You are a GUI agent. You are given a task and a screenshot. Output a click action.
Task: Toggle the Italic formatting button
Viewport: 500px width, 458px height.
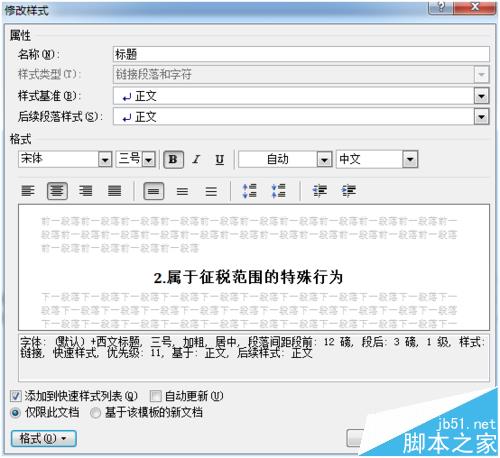196,159
